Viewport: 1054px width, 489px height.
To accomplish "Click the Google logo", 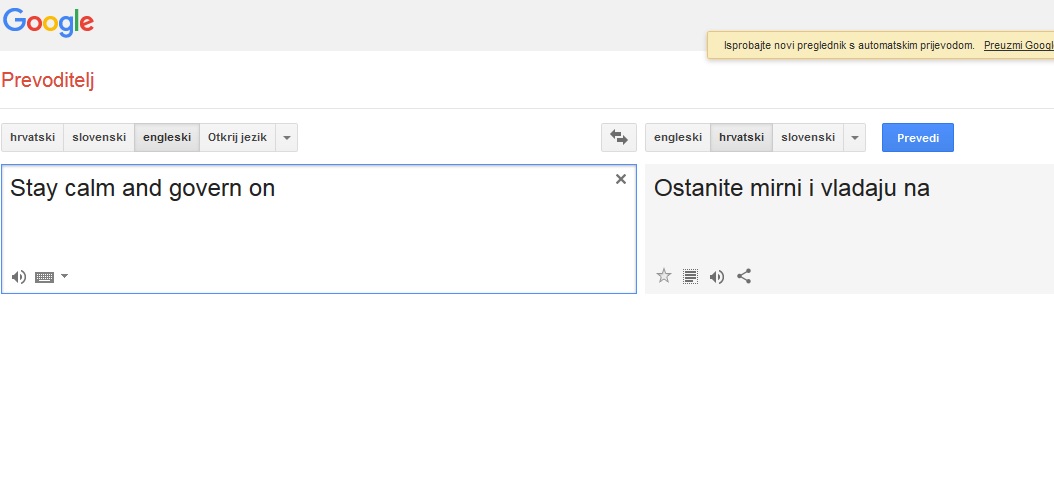I will pos(48,22).
